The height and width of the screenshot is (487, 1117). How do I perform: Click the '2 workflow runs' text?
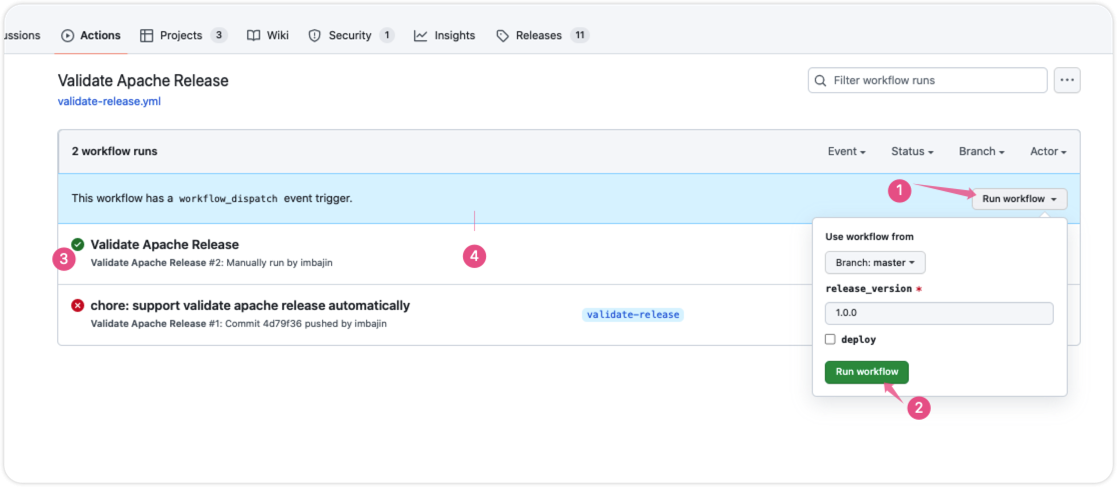point(114,152)
